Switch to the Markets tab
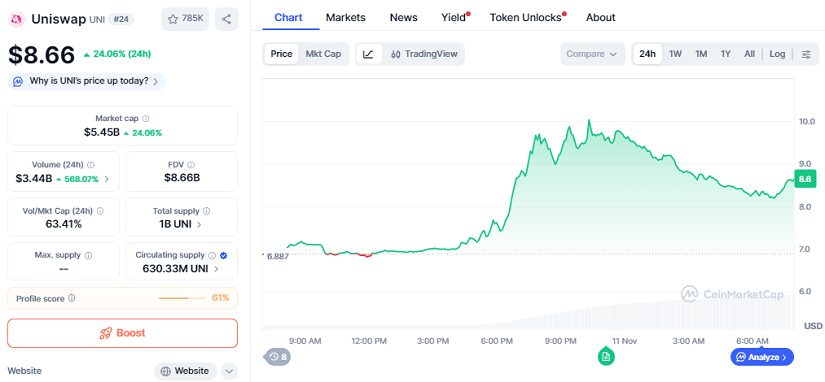825x382 pixels. (x=346, y=17)
